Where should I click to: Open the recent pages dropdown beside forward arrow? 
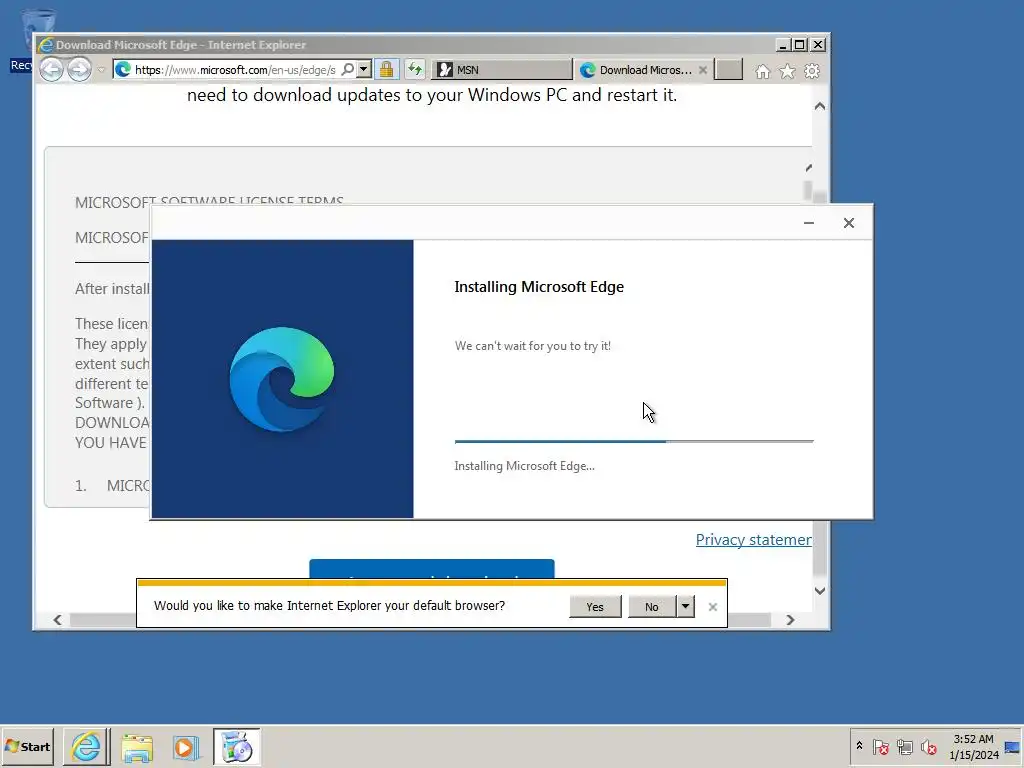point(101,70)
